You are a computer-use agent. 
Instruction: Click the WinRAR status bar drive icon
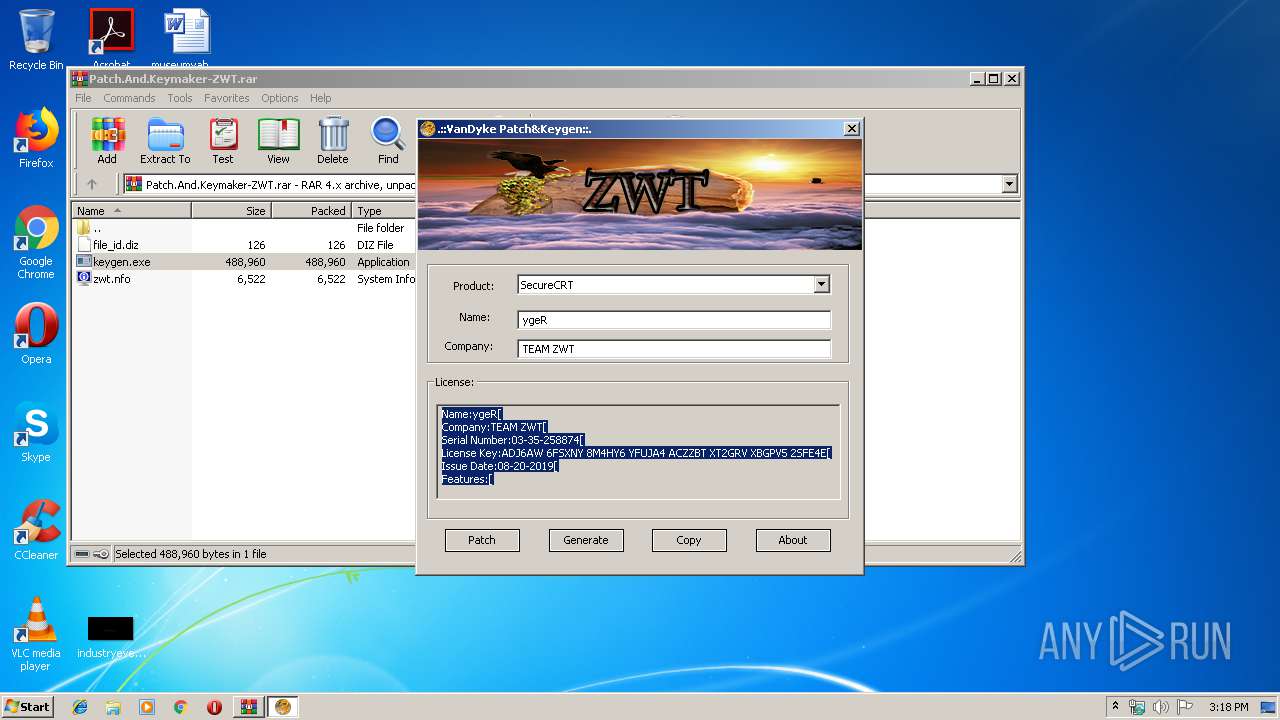tap(82, 554)
